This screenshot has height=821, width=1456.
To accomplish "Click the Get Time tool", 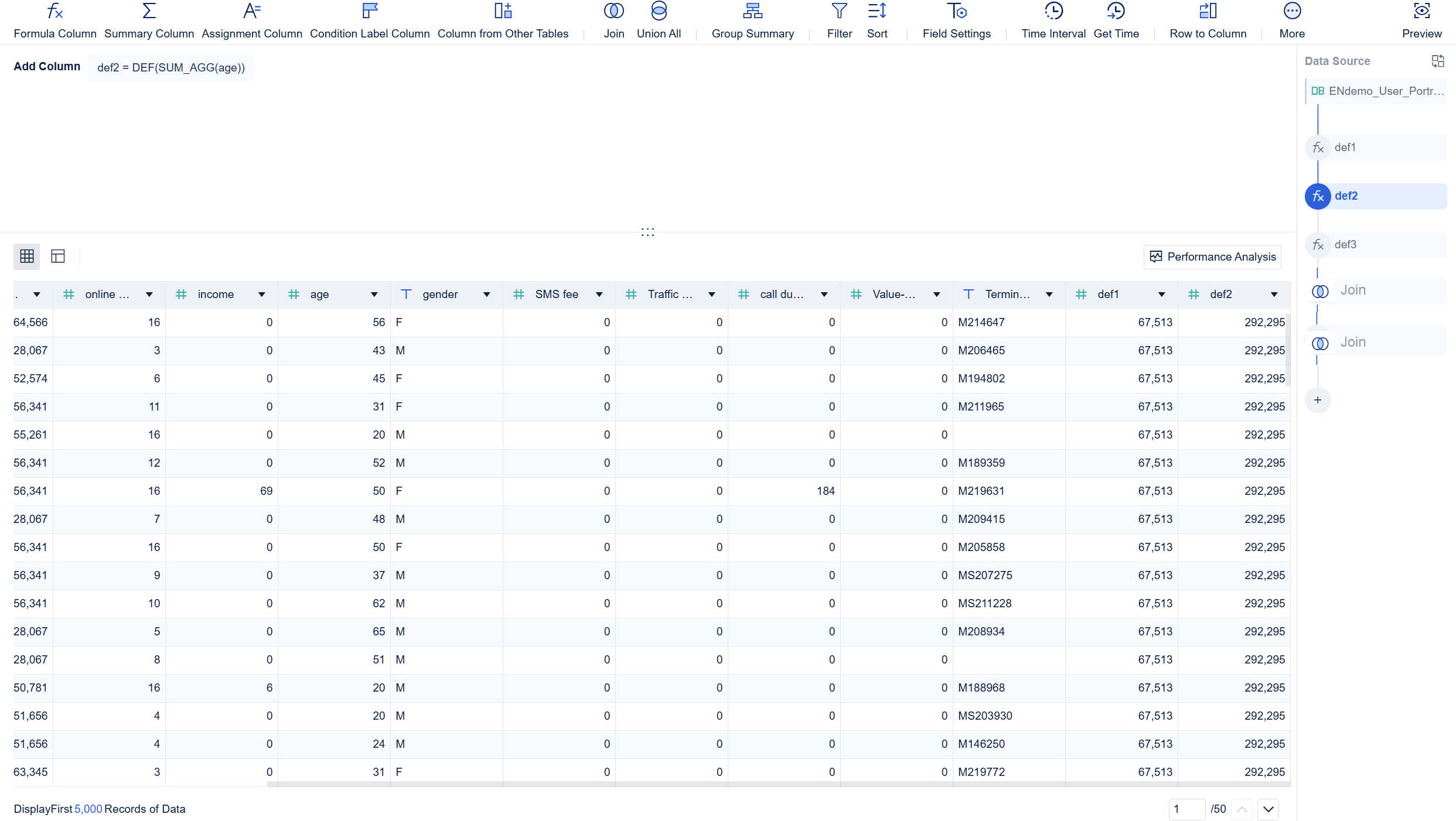I will (x=1116, y=21).
